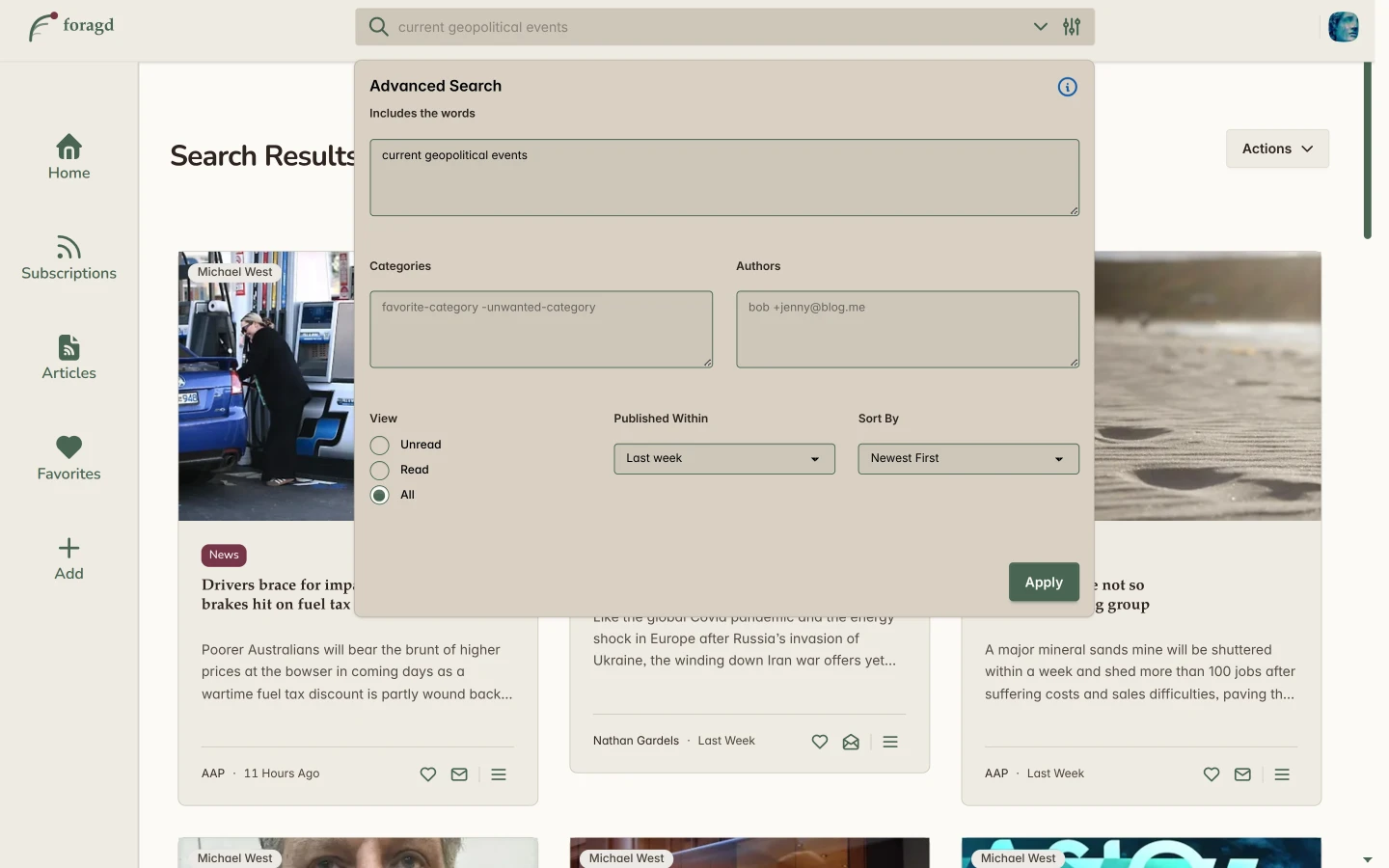Click envelope icon on mineral sands article

click(1242, 774)
